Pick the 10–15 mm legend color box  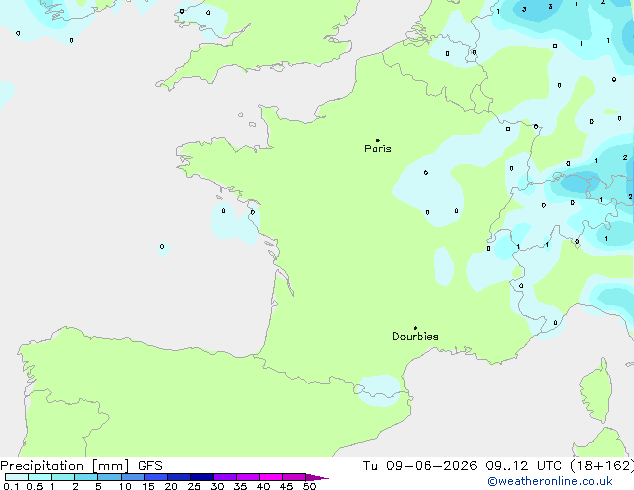133,477
